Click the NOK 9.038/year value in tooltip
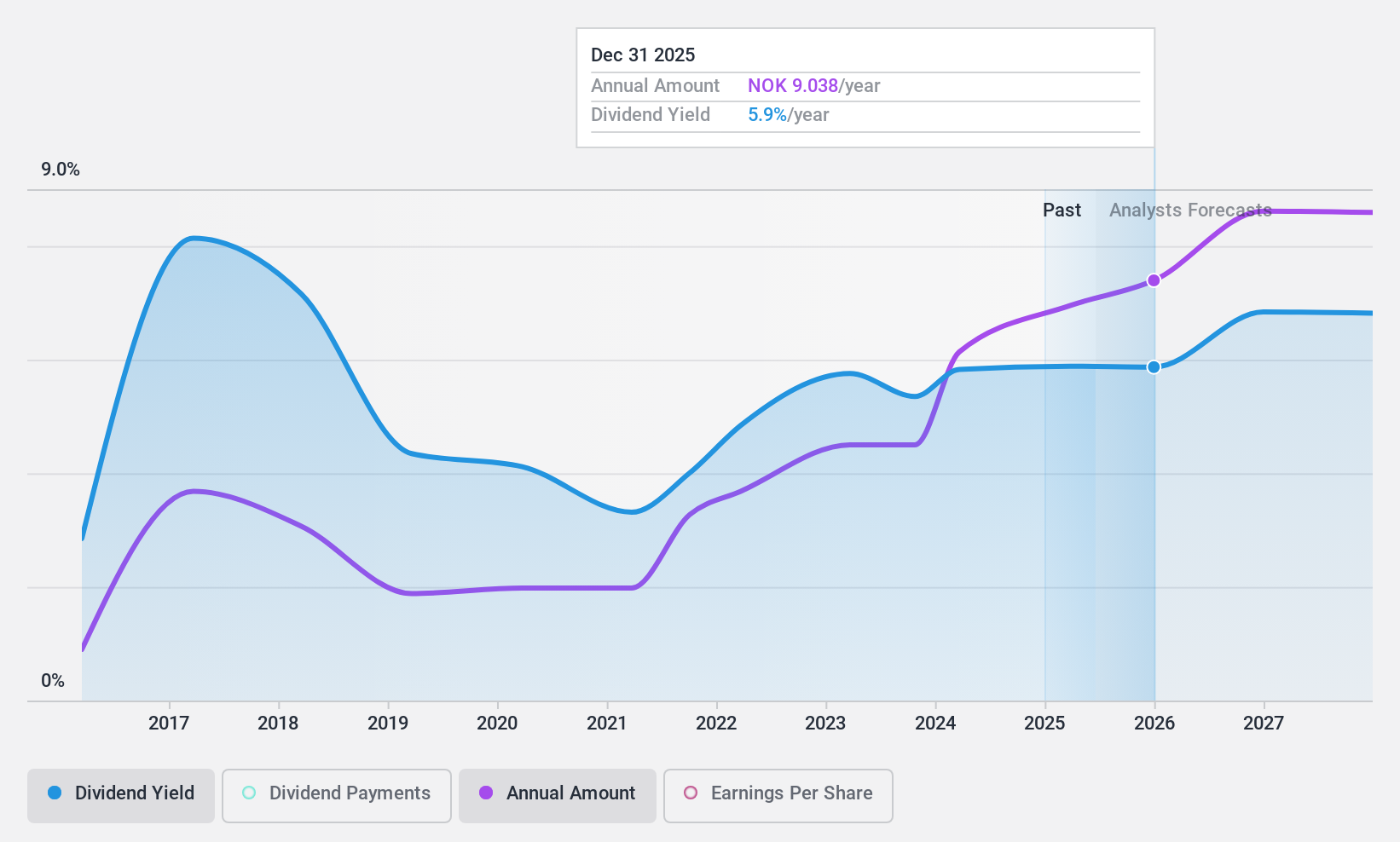 pos(813,86)
